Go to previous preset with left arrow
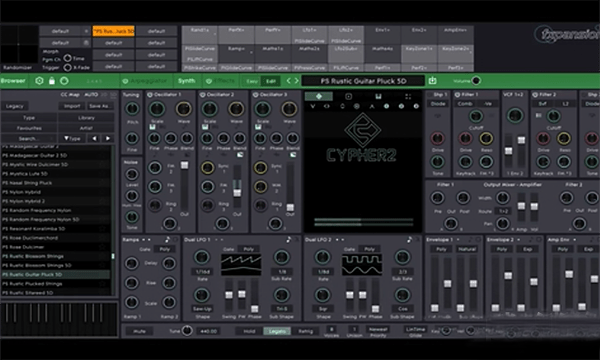 [289, 81]
